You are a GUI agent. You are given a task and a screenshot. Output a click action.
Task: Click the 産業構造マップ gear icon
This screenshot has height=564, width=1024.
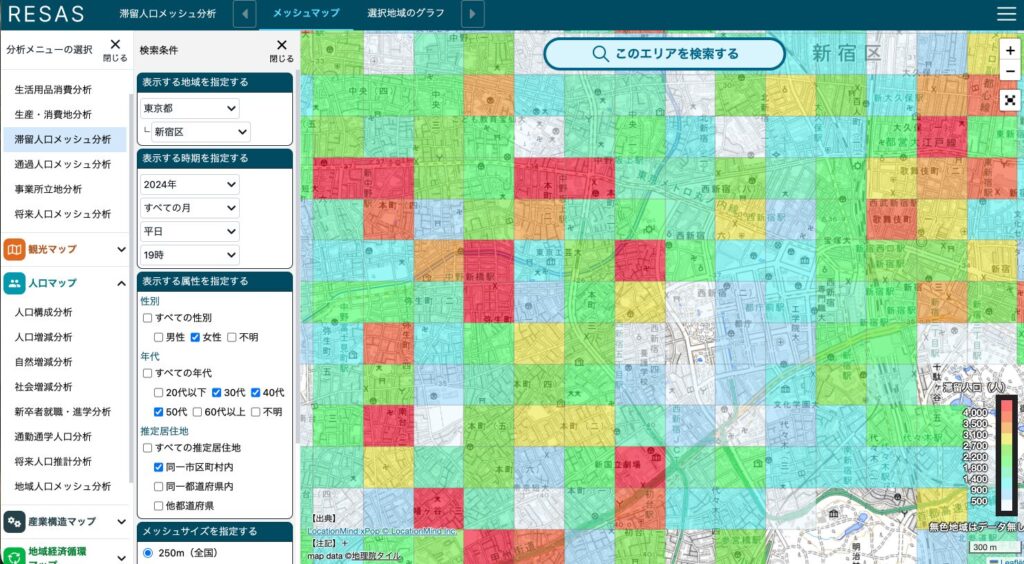pyautogui.click(x=15, y=521)
